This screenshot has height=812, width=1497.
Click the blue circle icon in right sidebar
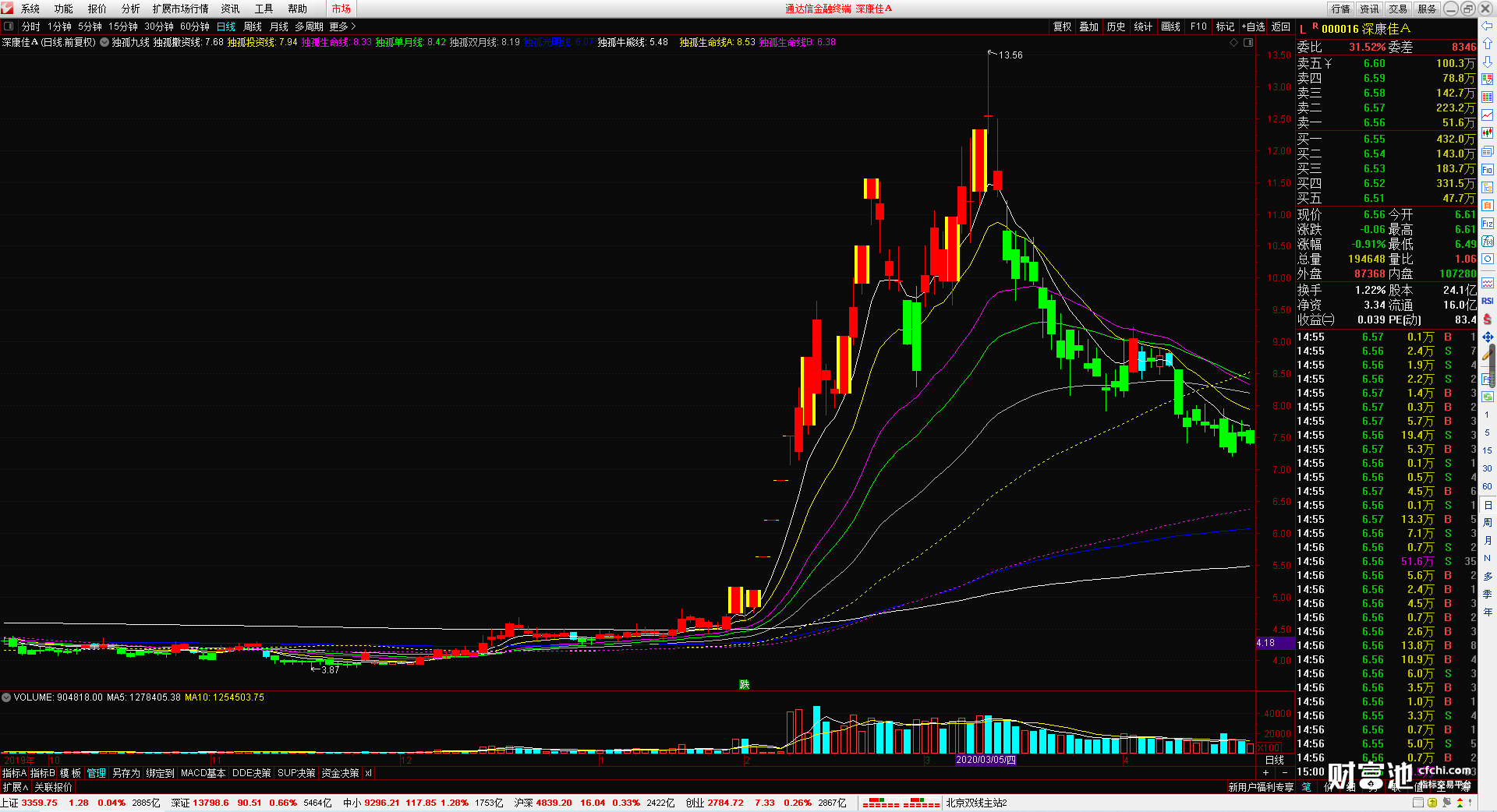pos(1488,259)
